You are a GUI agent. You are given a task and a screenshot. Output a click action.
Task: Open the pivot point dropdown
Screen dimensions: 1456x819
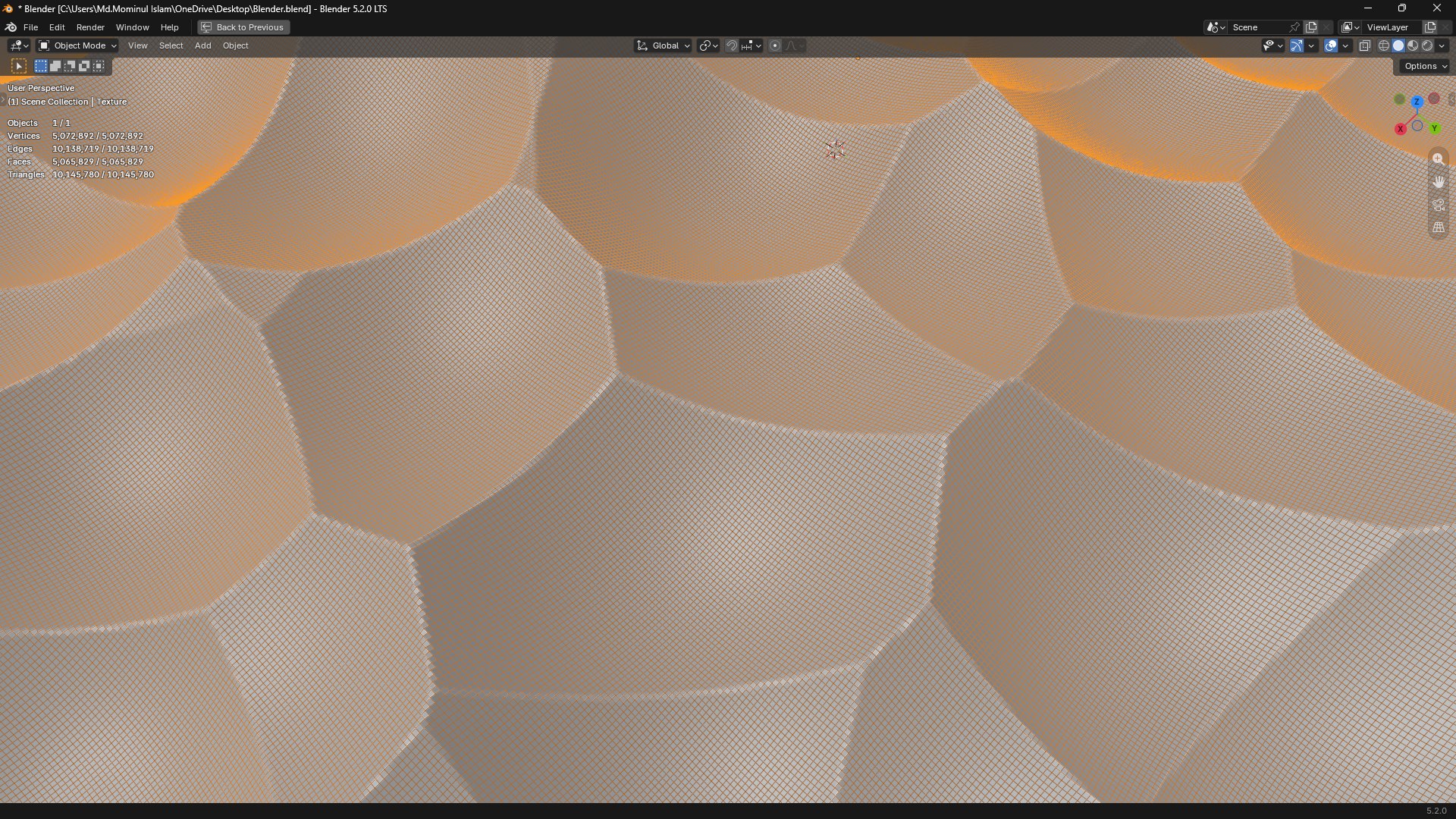coord(708,45)
